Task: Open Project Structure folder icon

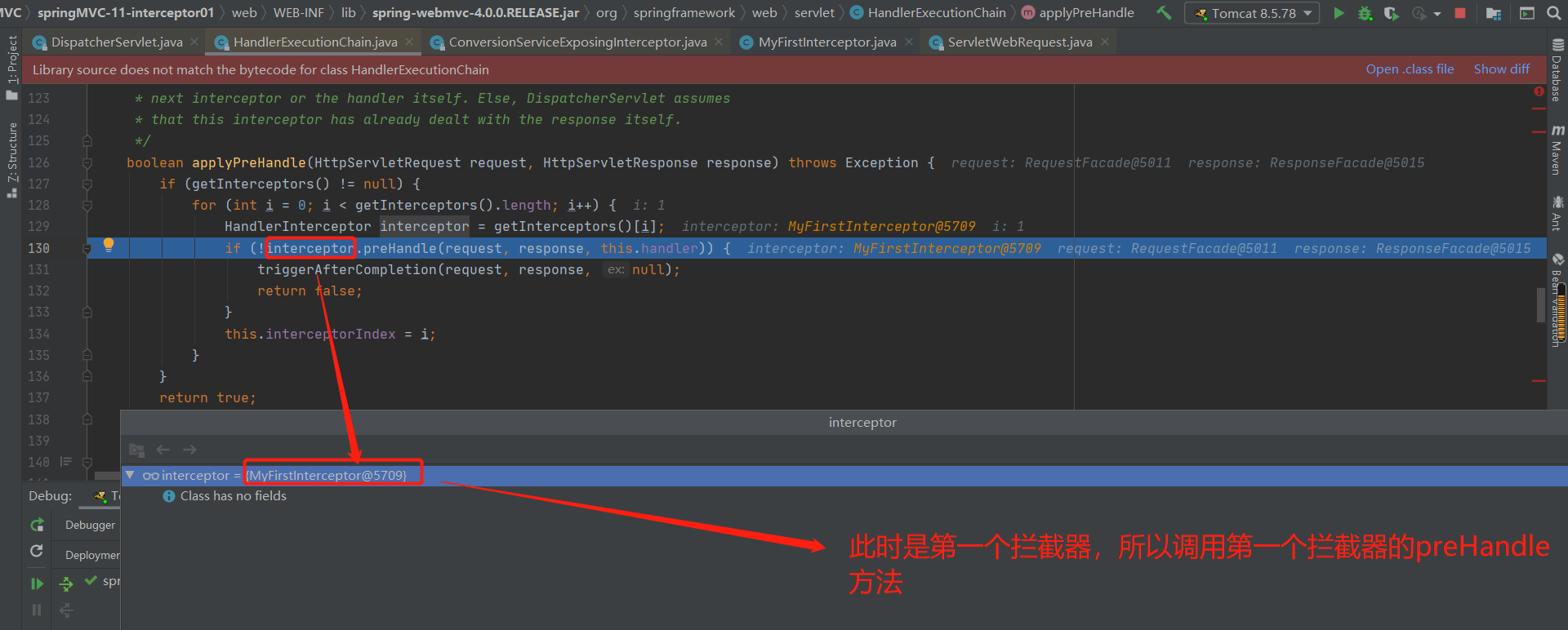Action: 1494,13
